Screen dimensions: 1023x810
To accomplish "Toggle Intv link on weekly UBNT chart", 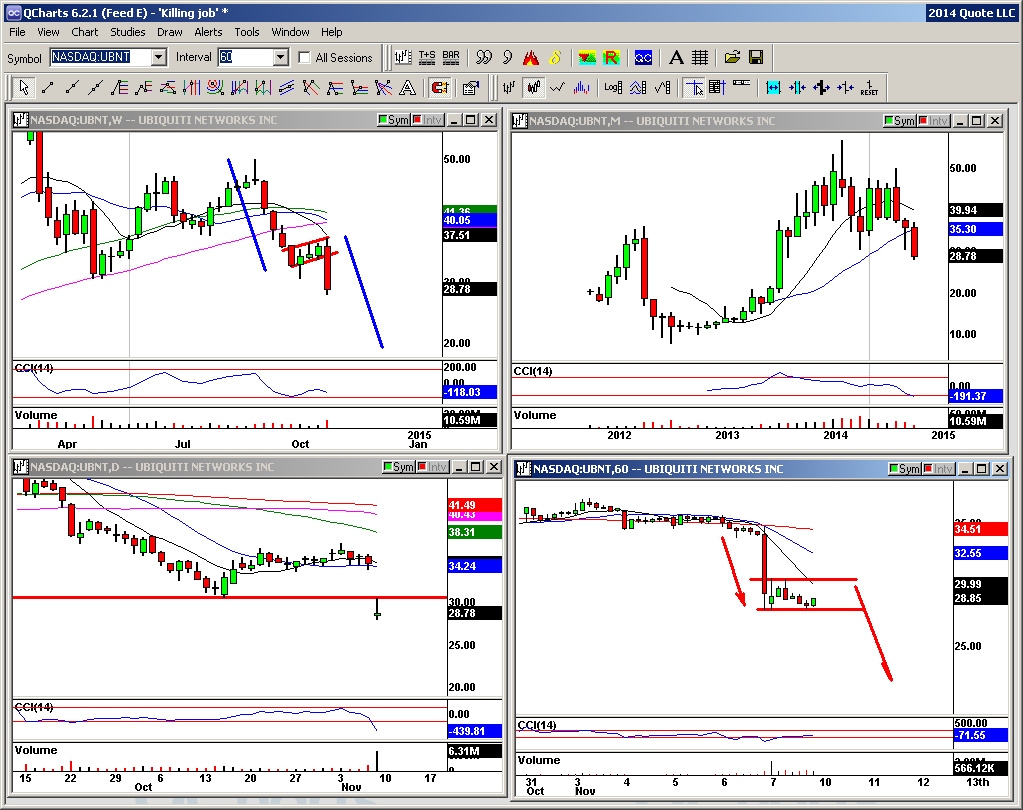I will click(x=427, y=120).
